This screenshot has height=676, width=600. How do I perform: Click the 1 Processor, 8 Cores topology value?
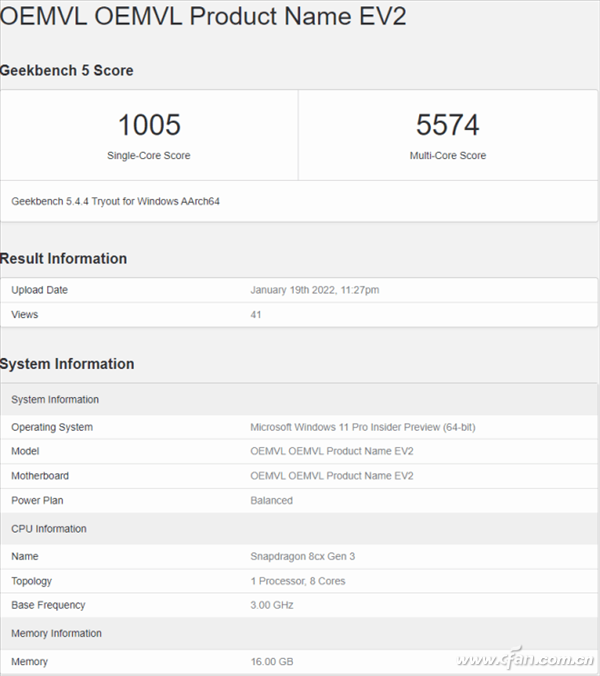[297, 581]
